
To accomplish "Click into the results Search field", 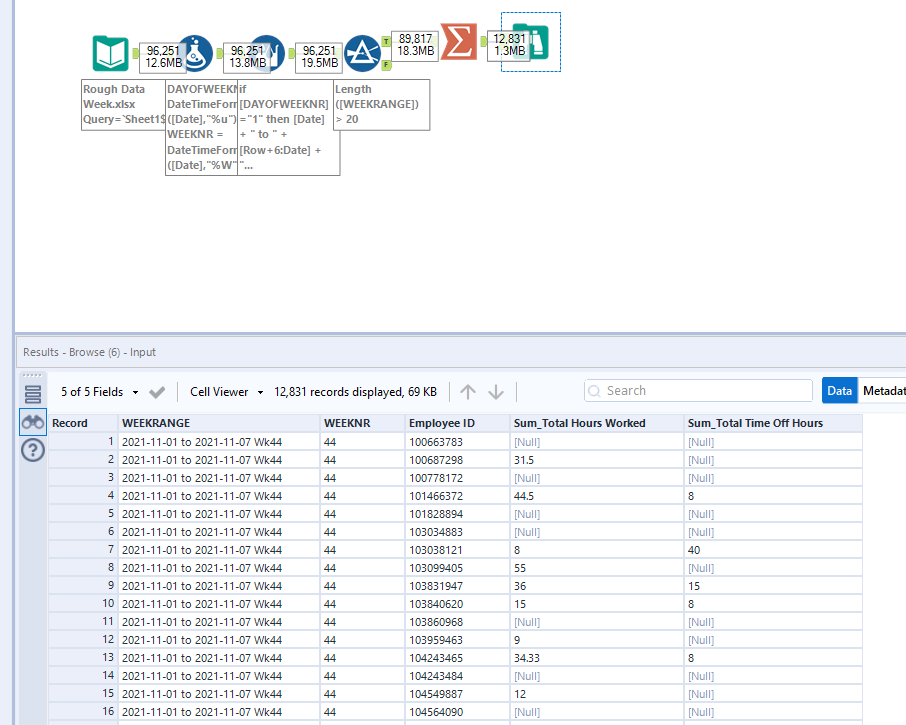I will [700, 391].
